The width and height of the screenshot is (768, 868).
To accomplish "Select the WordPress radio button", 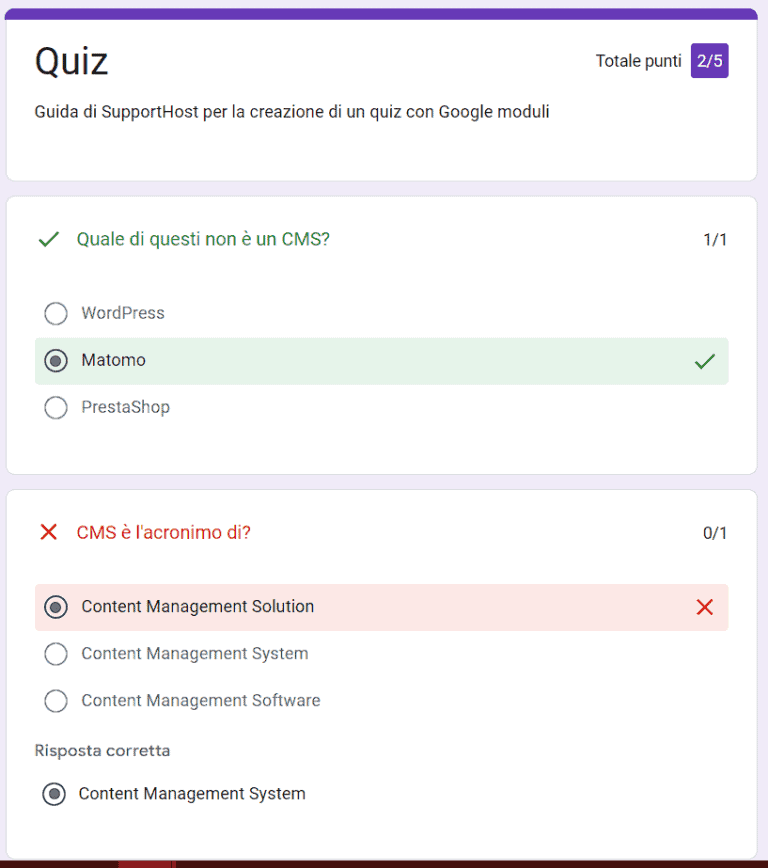I will click(56, 313).
